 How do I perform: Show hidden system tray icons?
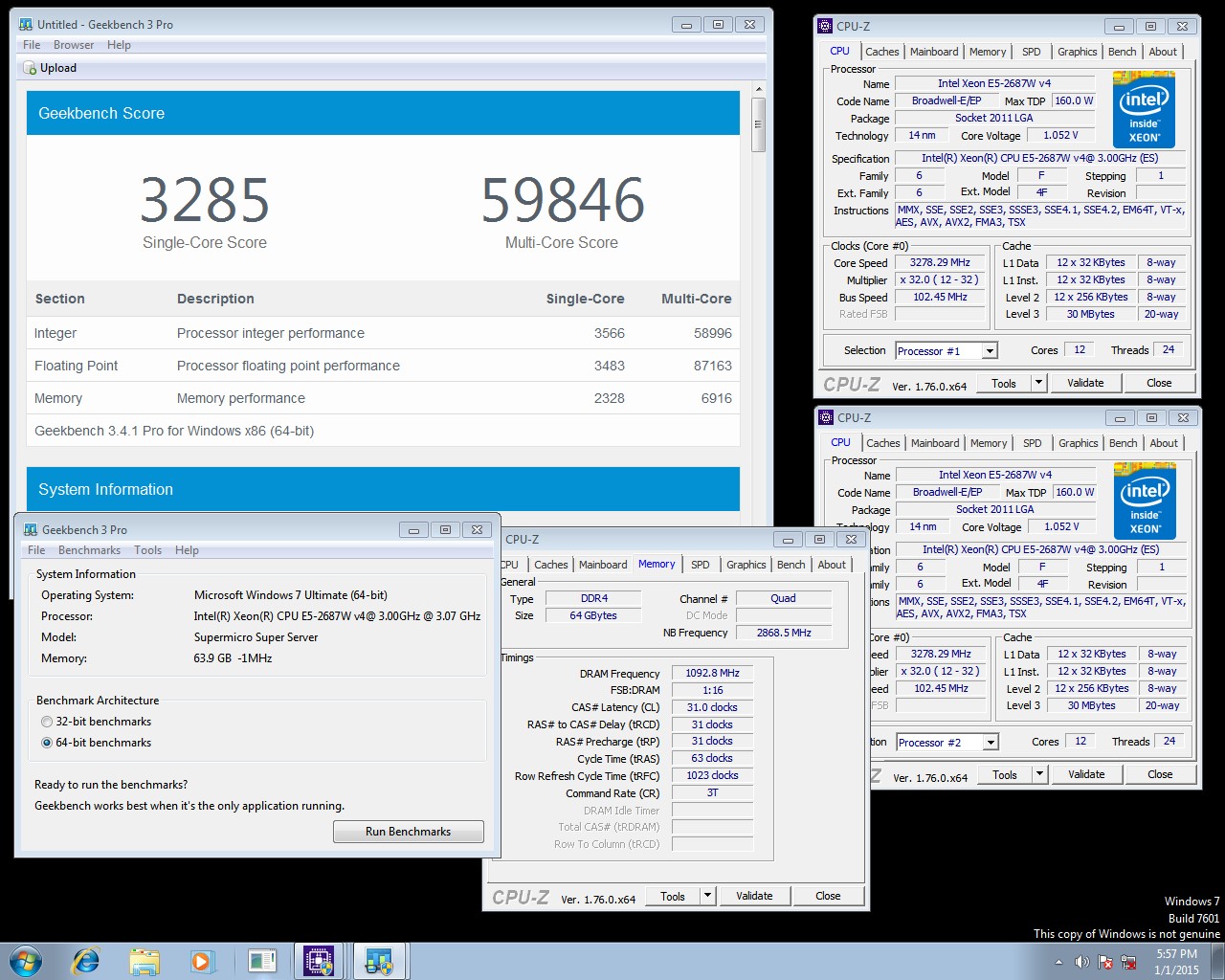[x=1058, y=962]
